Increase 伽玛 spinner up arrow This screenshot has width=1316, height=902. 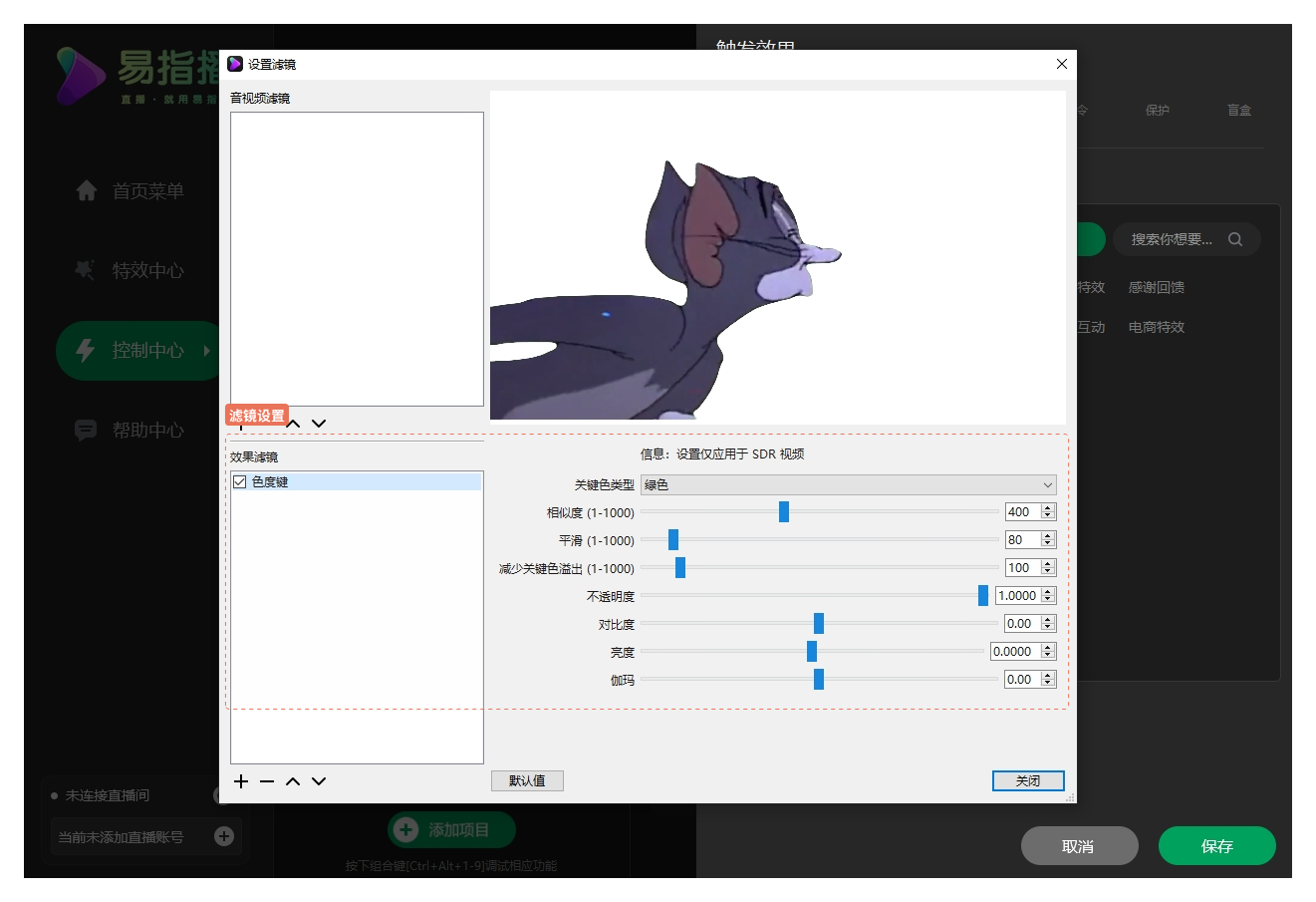1048,676
